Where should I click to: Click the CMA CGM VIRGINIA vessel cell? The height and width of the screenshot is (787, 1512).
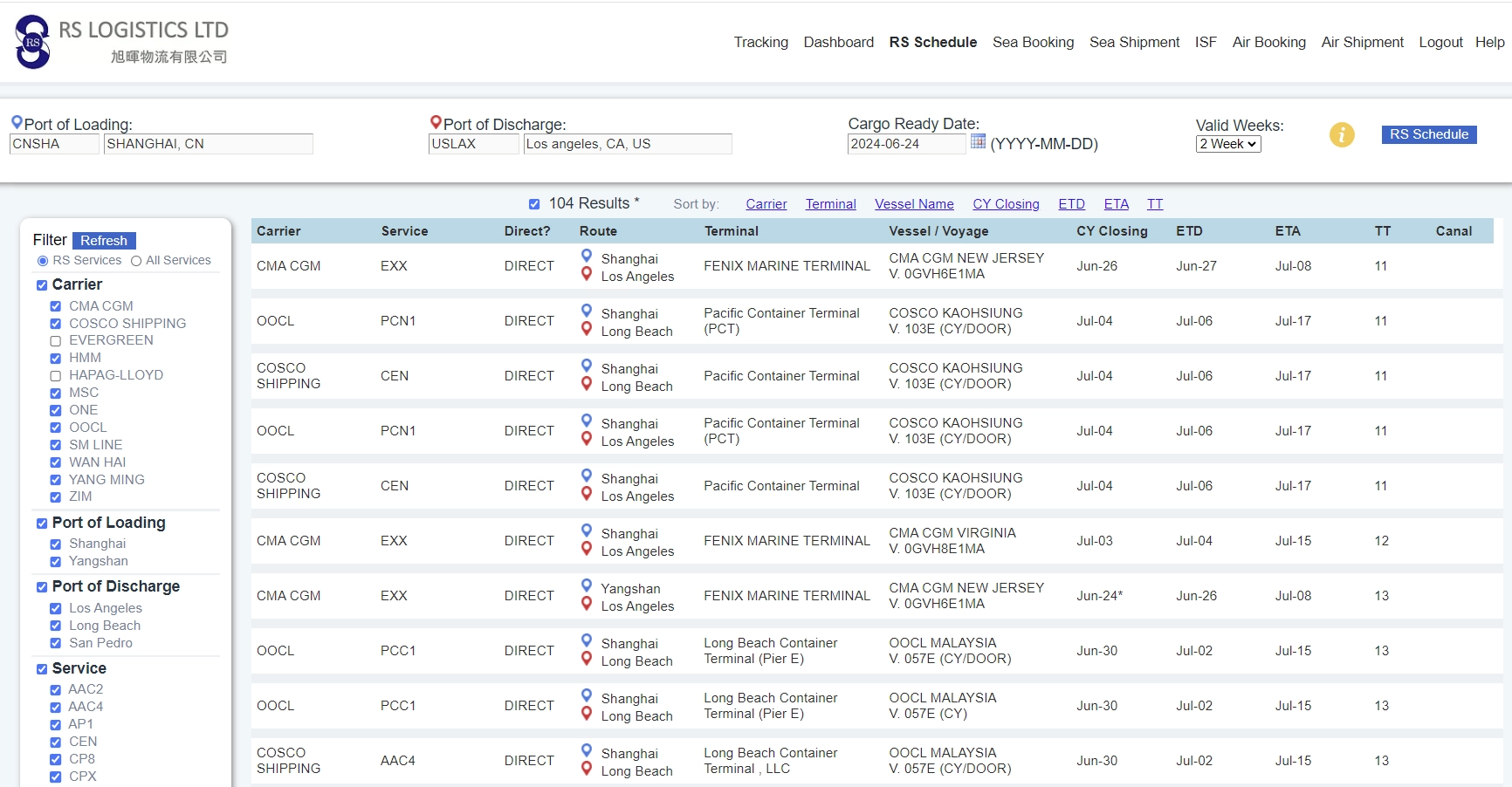[952, 541]
